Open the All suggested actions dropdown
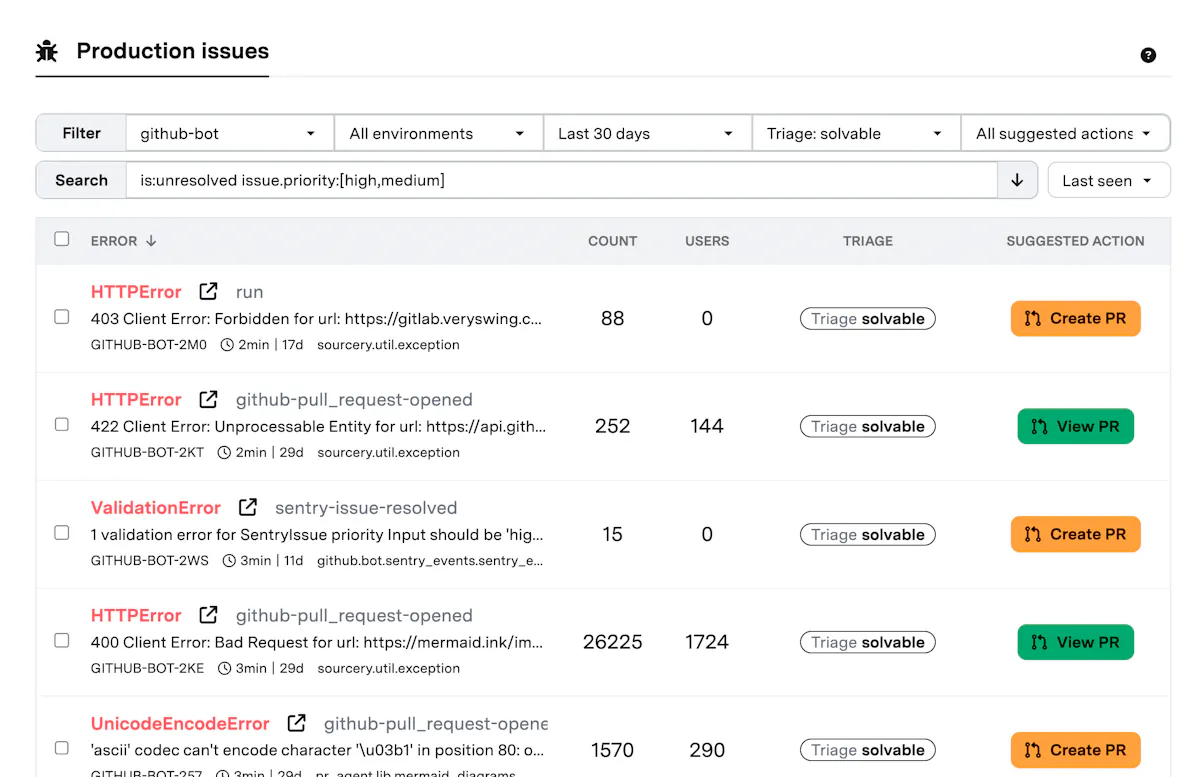The width and height of the screenshot is (1200, 777). click(1065, 133)
